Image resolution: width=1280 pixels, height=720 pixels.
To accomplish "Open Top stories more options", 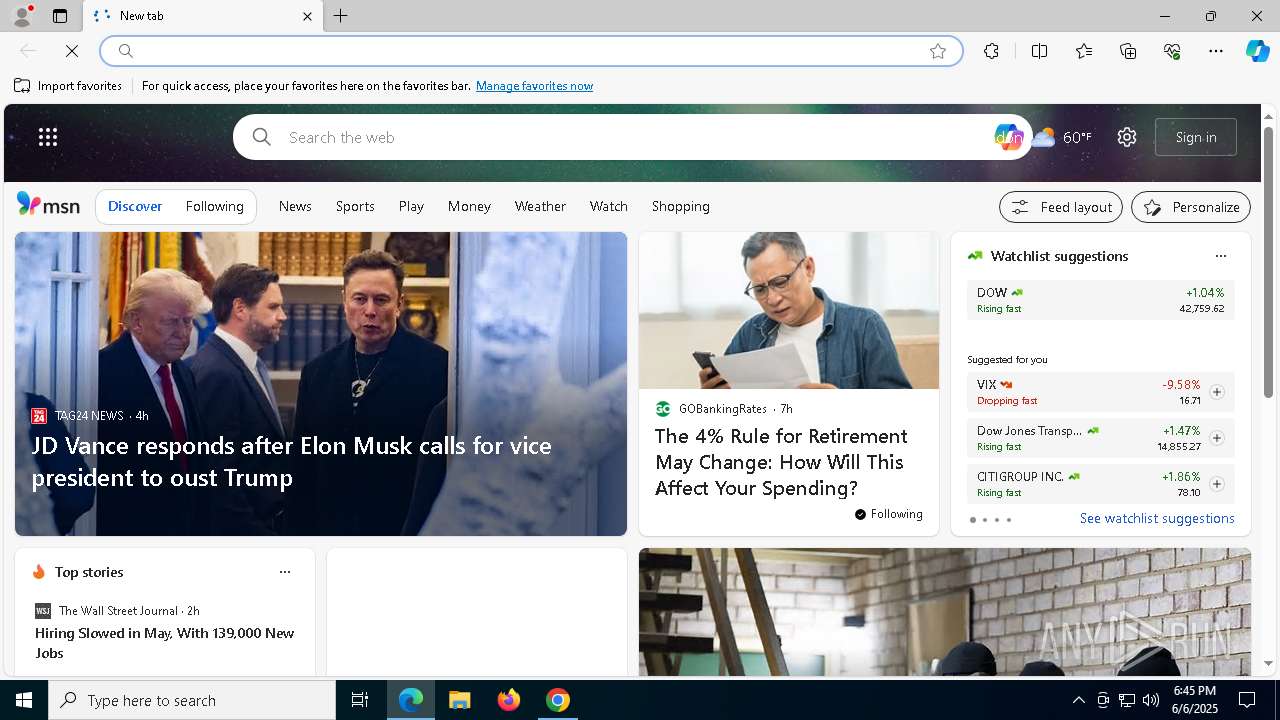I will (x=285, y=572).
